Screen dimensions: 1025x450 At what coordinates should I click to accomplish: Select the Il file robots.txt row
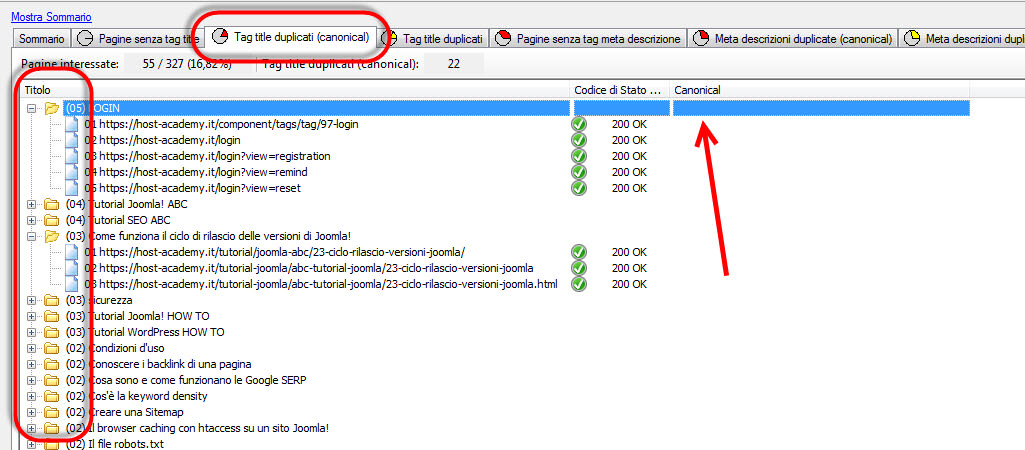point(115,444)
